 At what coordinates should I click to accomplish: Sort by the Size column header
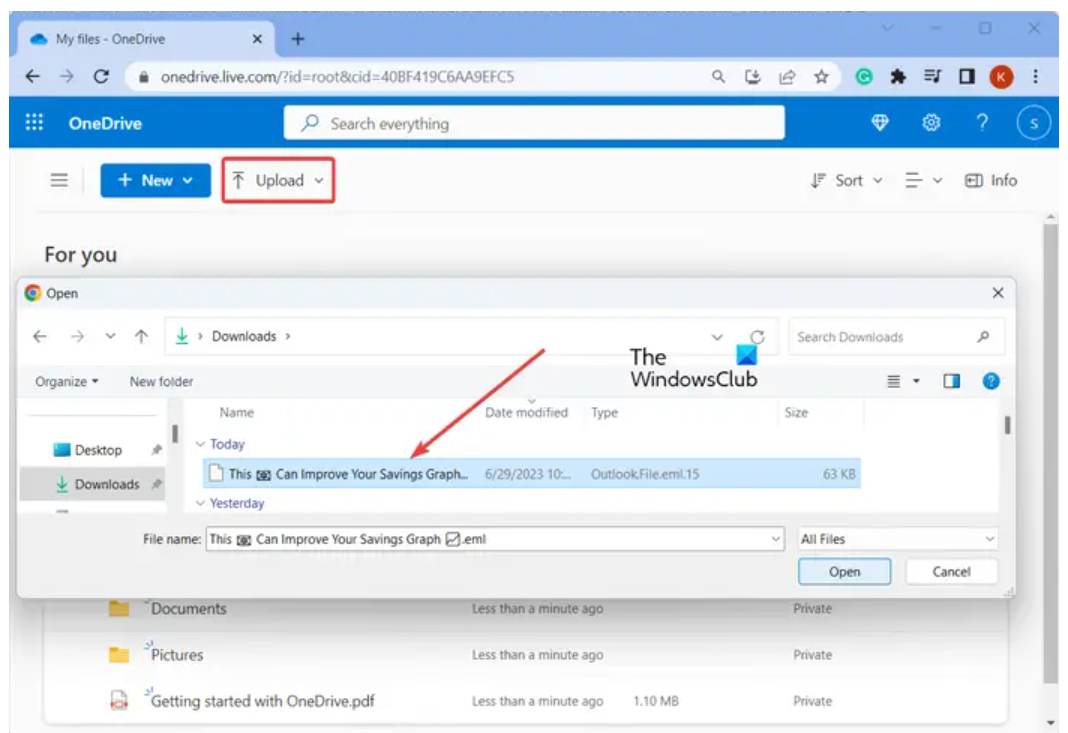pyautogui.click(x=796, y=412)
